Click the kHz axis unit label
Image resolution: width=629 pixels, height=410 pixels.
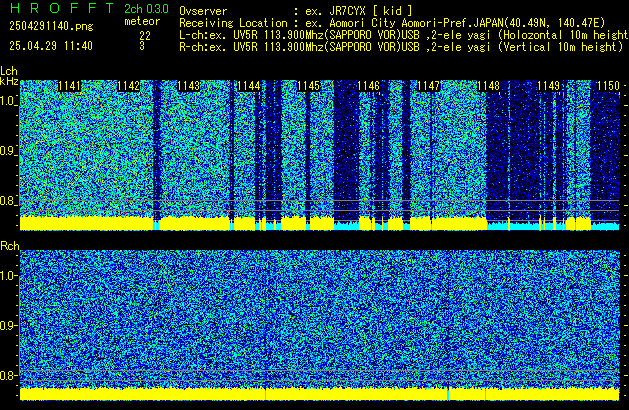9,81
